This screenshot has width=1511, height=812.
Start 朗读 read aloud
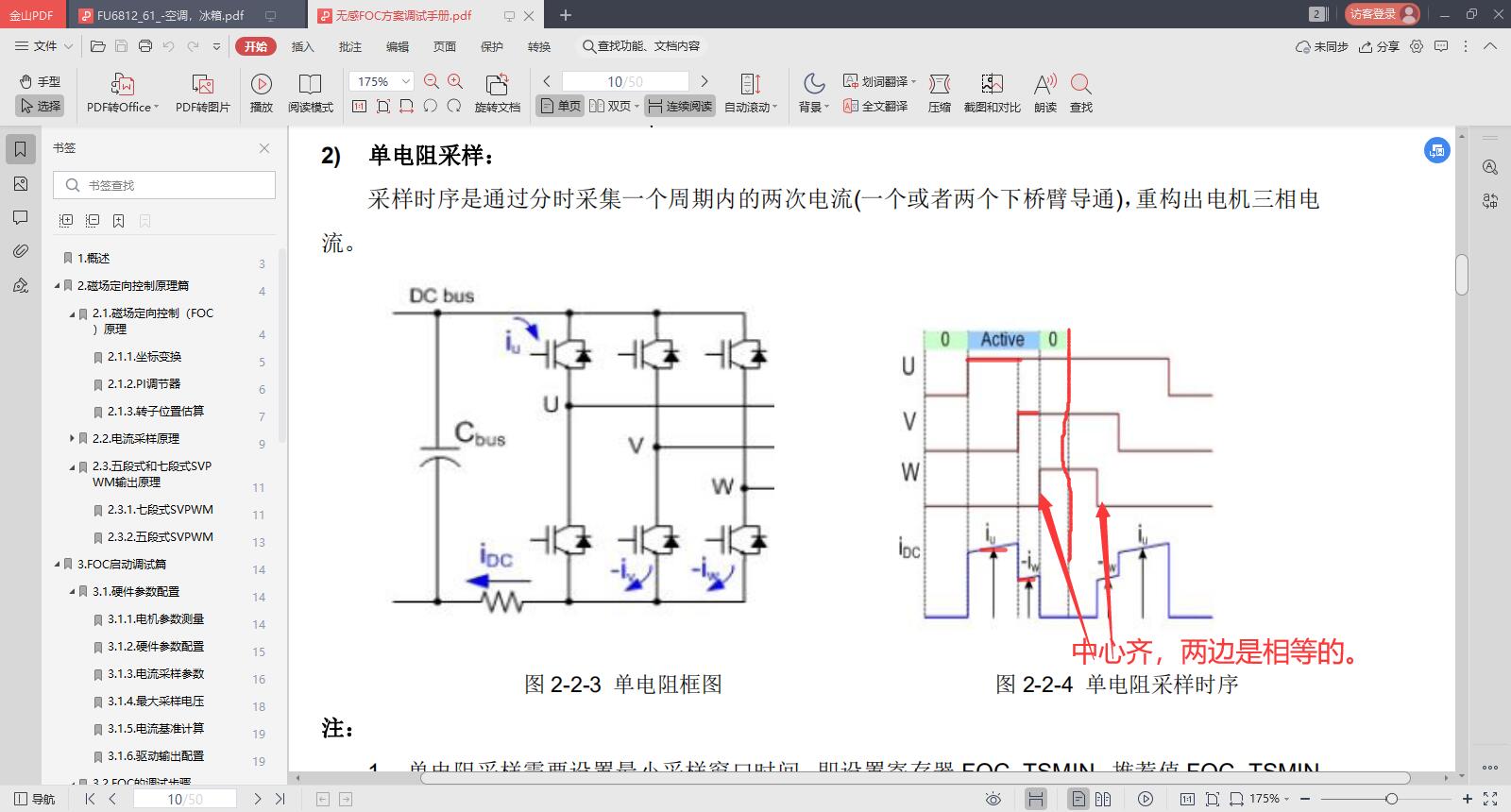coord(1045,93)
